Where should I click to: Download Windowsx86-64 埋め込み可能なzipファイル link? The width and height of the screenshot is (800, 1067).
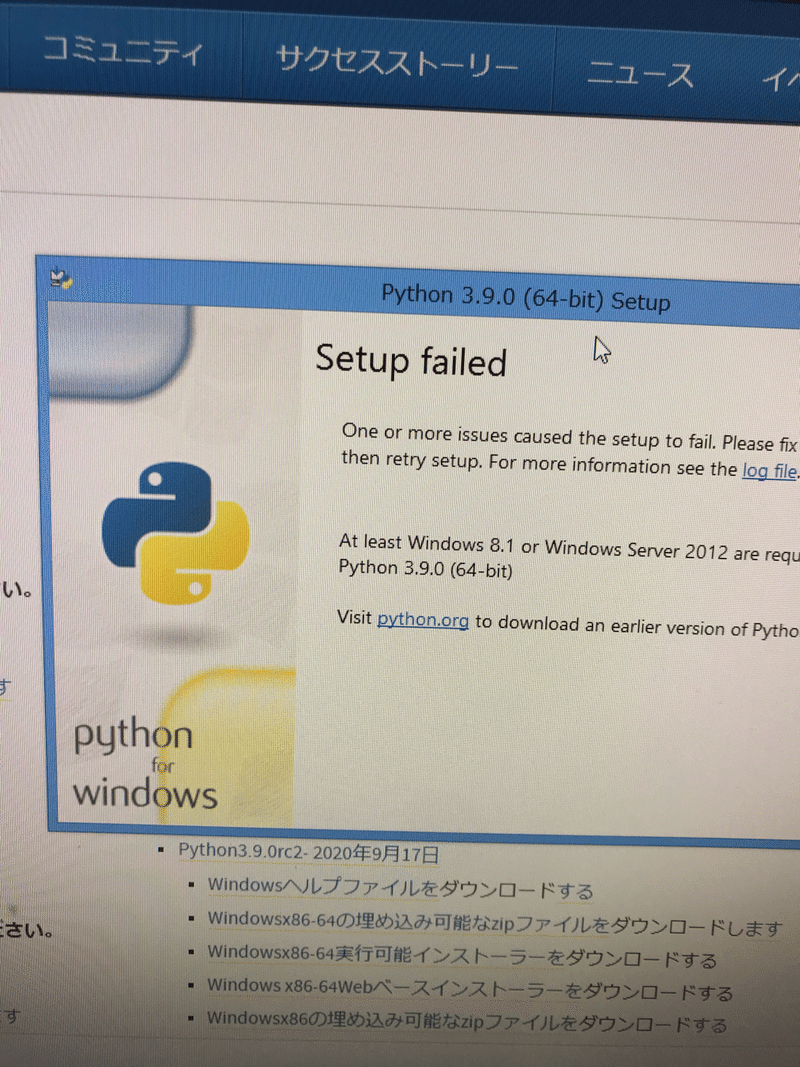(495, 924)
